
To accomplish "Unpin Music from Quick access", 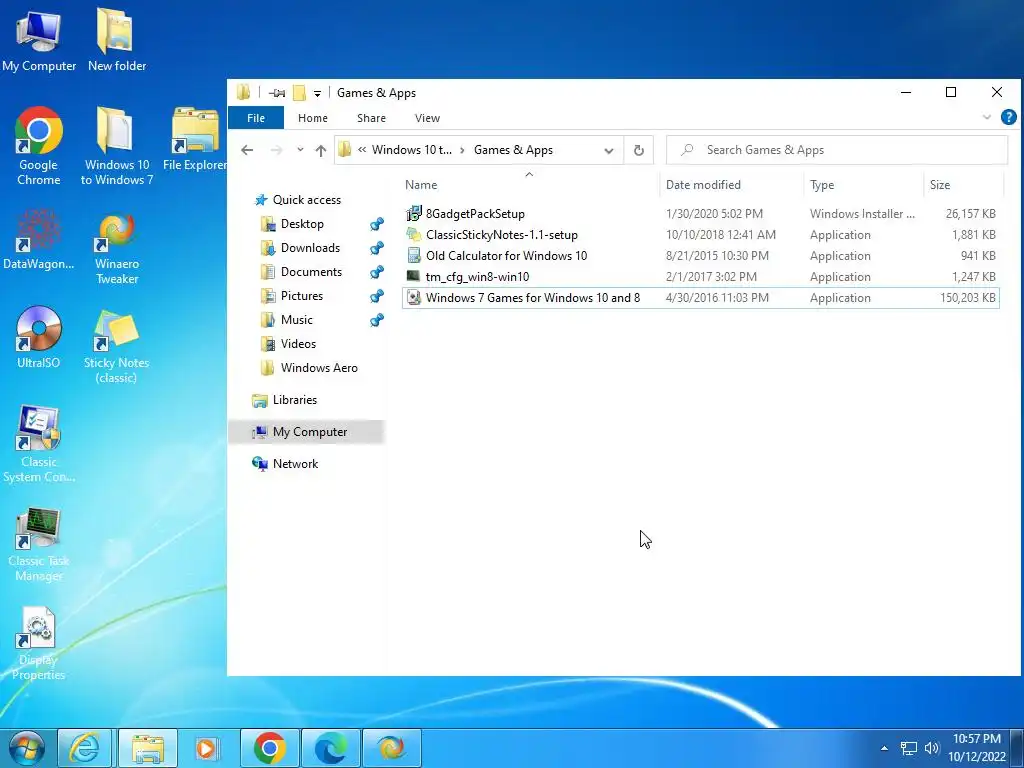I will click(x=377, y=320).
